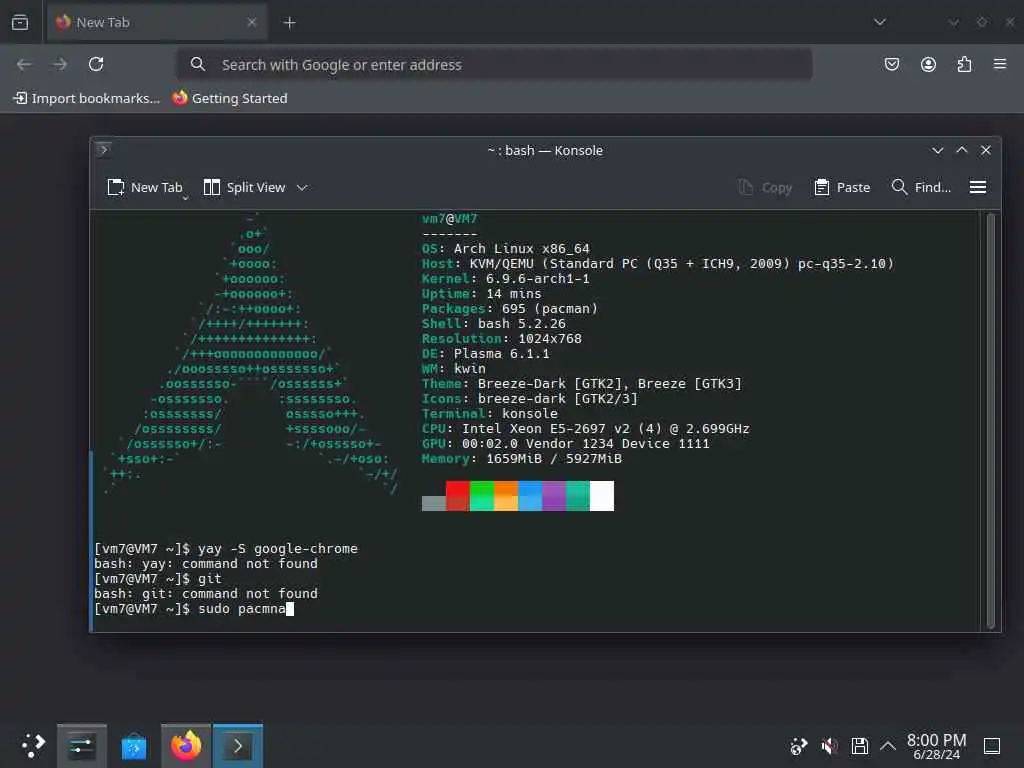
Task: Minimize the Konsole window
Action: coord(938,150)
